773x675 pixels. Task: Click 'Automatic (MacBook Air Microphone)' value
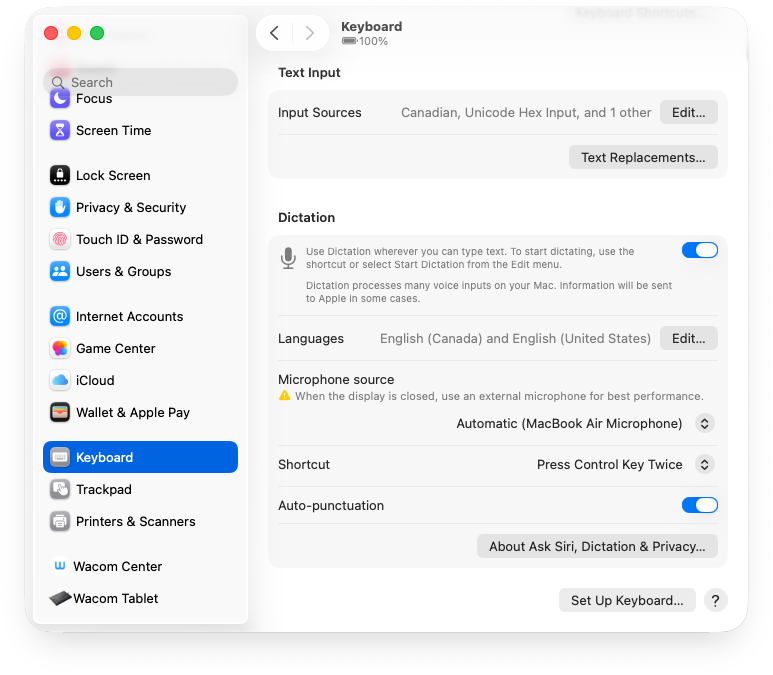point(569,423)
